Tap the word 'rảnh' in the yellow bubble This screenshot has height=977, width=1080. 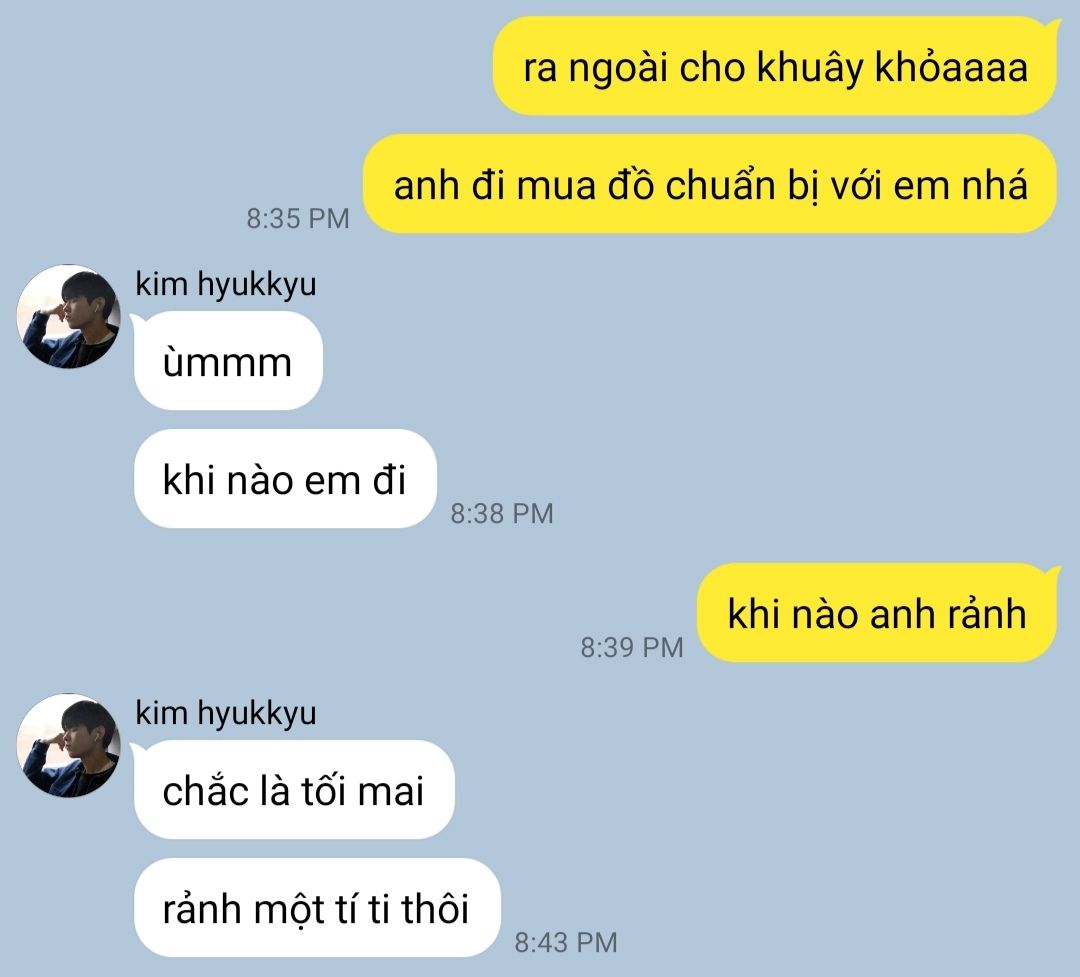coord(986,613)
